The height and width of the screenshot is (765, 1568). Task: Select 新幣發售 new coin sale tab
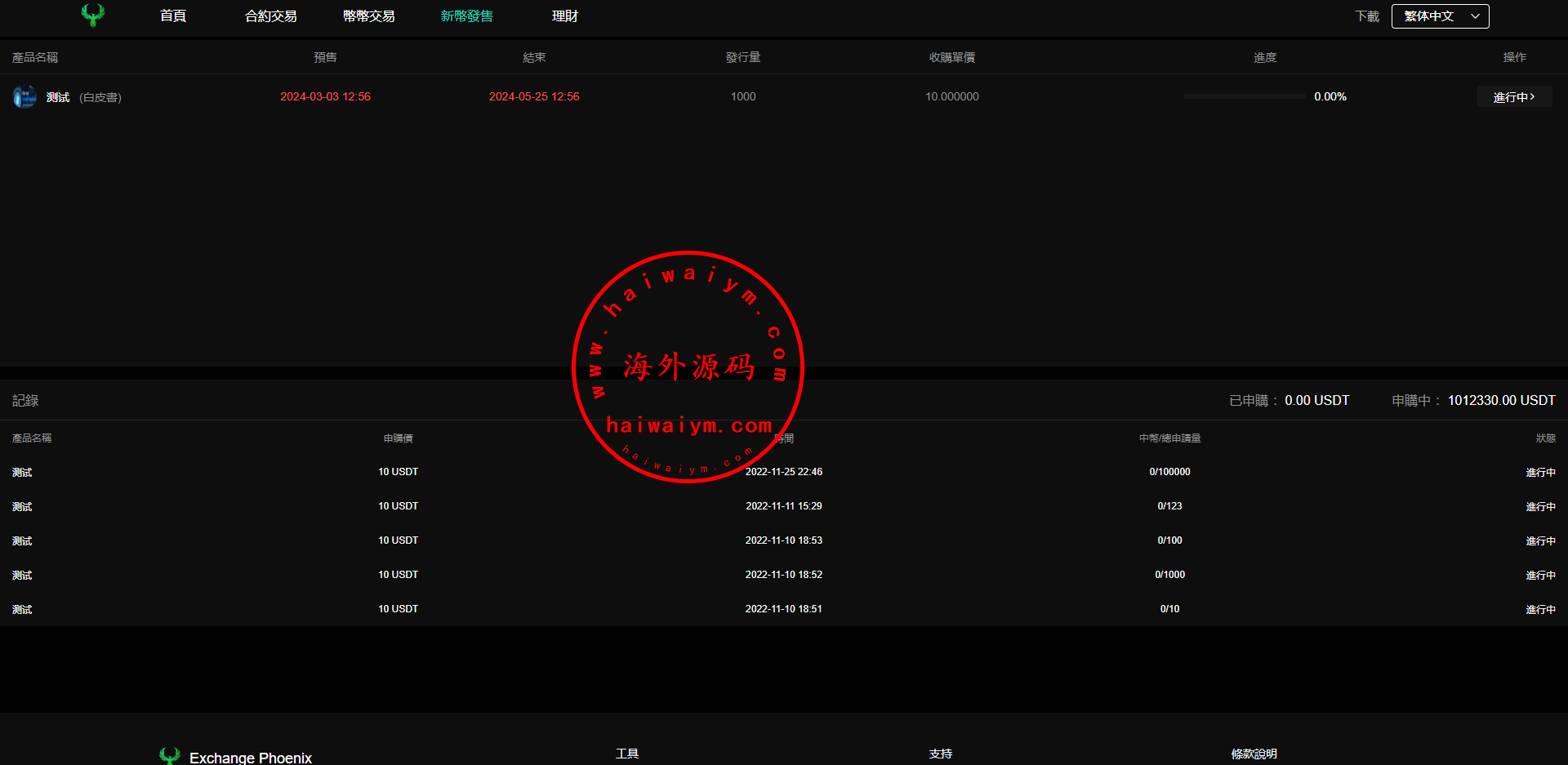(x=466, y=16)
